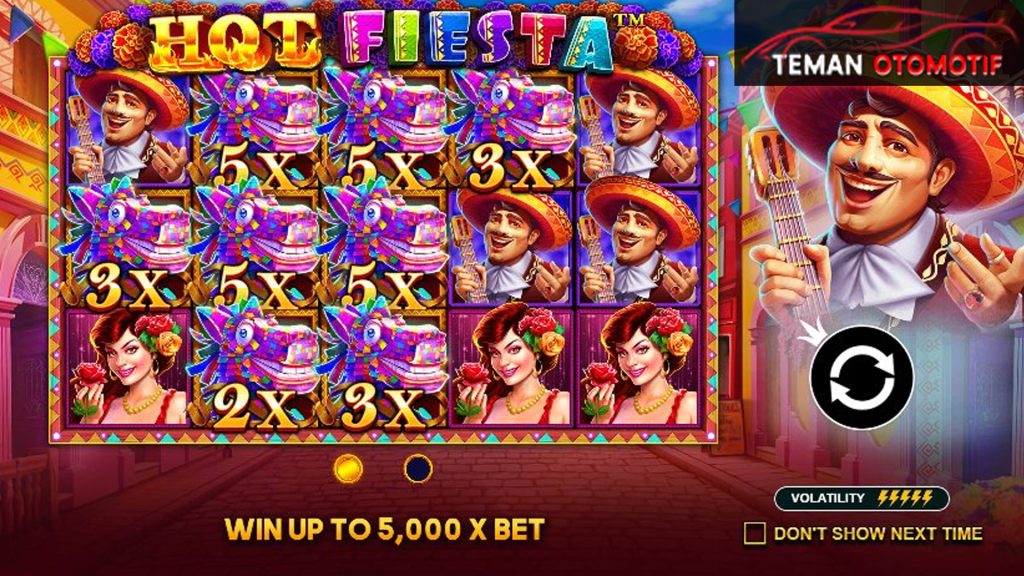The height and width of the screenshot is (576, 1024).
Task: Click the mariachi symbol in the top-right reel cell
Action: coord(639,129)
